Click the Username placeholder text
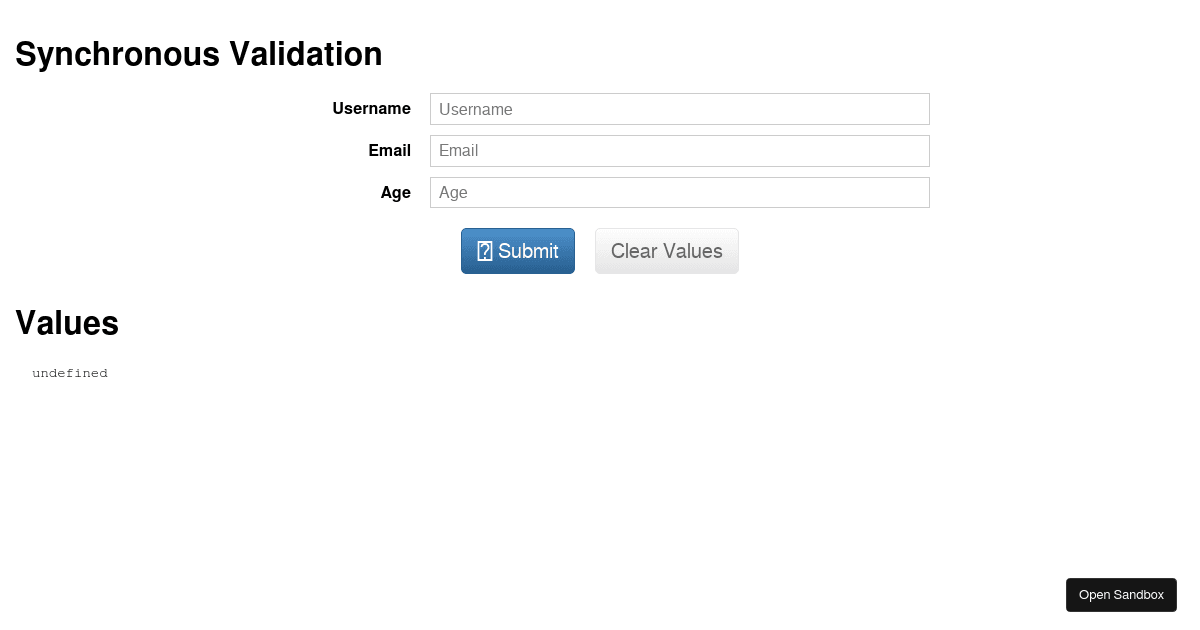The image size is (1200, 630). (474, 109)
